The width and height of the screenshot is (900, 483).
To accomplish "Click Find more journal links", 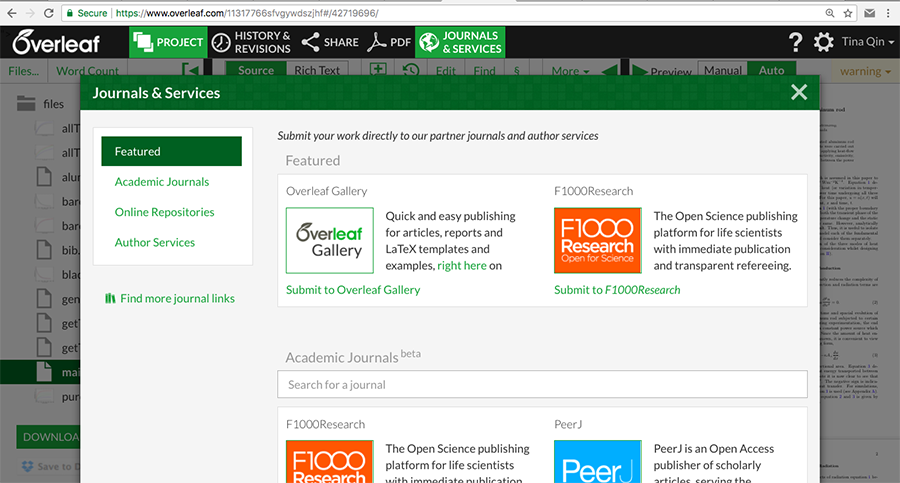I will (170, 298).
